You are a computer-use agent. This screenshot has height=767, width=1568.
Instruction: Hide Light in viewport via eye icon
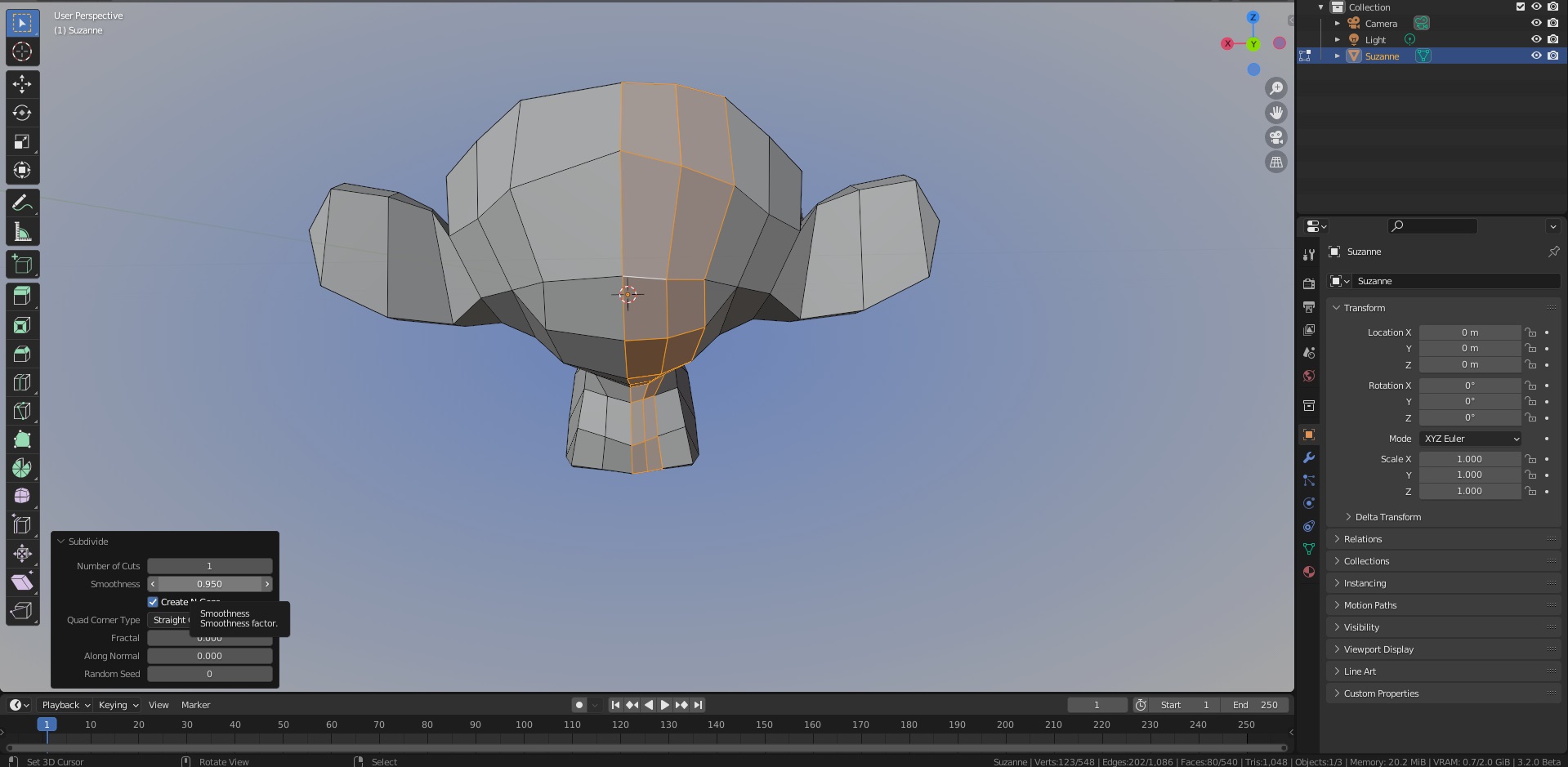click(x=1536, y=39)
